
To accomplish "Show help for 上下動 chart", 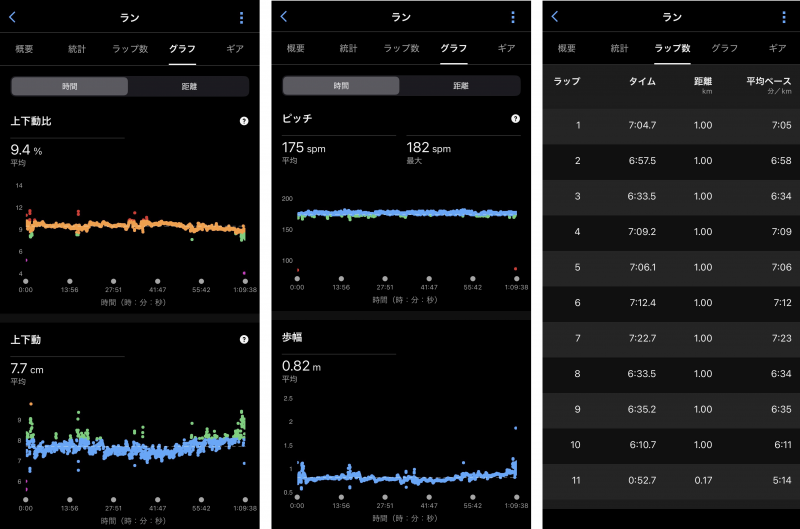I will point(244,340).
